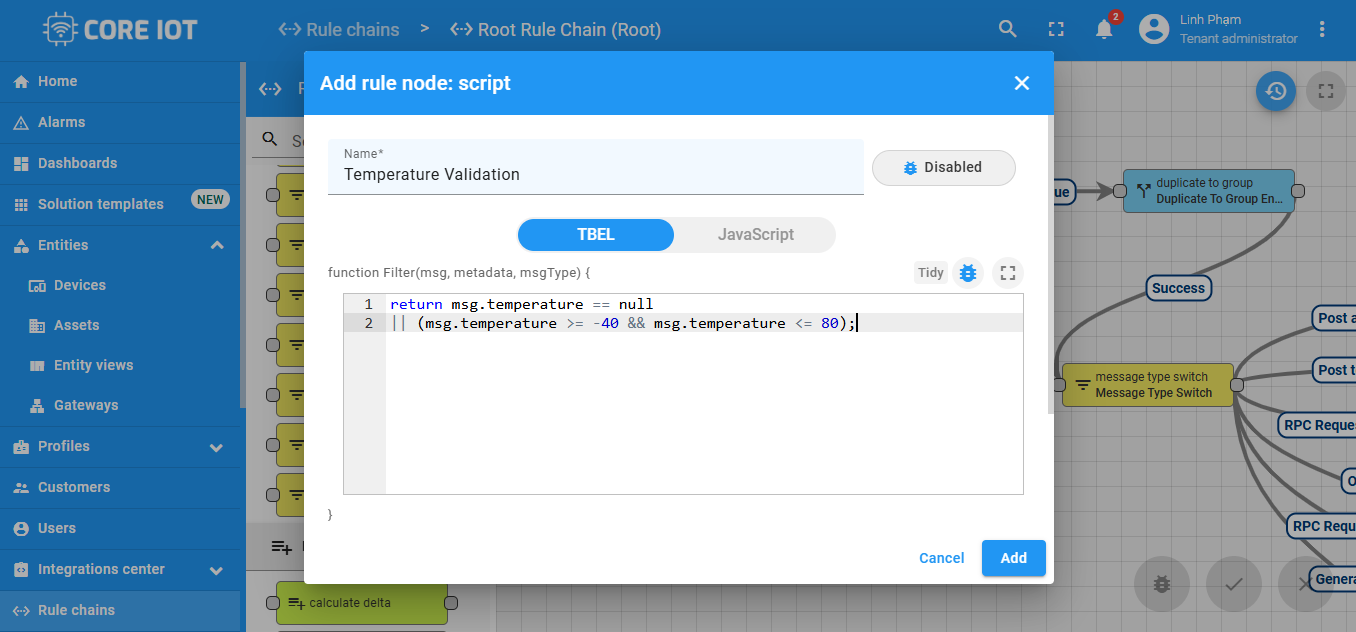Open Dashboards from the sidebar
This screenshot has height=632, width=1356.
(77, 163)
